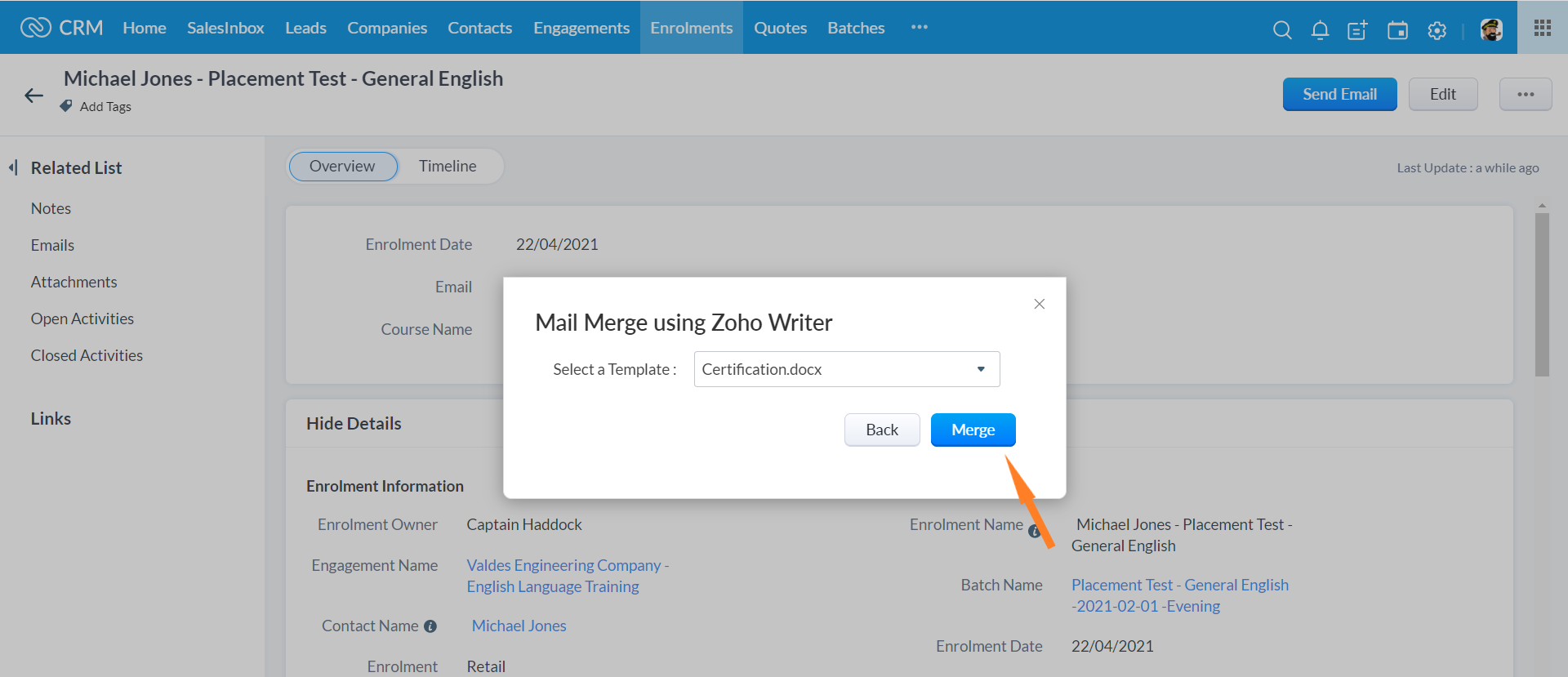This screenshot has height=677, width=1568.
Task: Click the Merge button
Action: point(973,430)
